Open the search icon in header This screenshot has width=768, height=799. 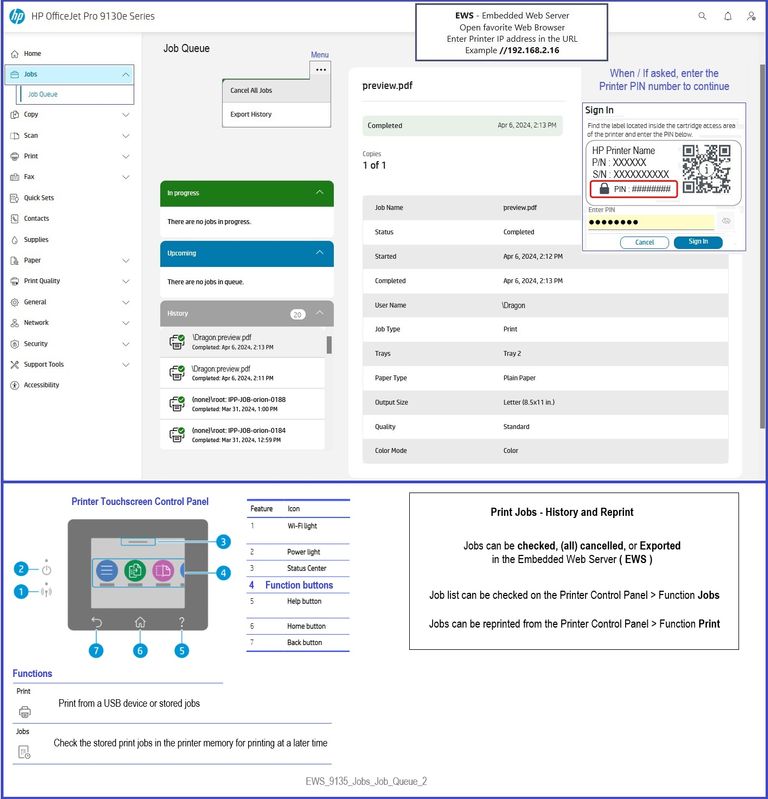pos(702,16)
